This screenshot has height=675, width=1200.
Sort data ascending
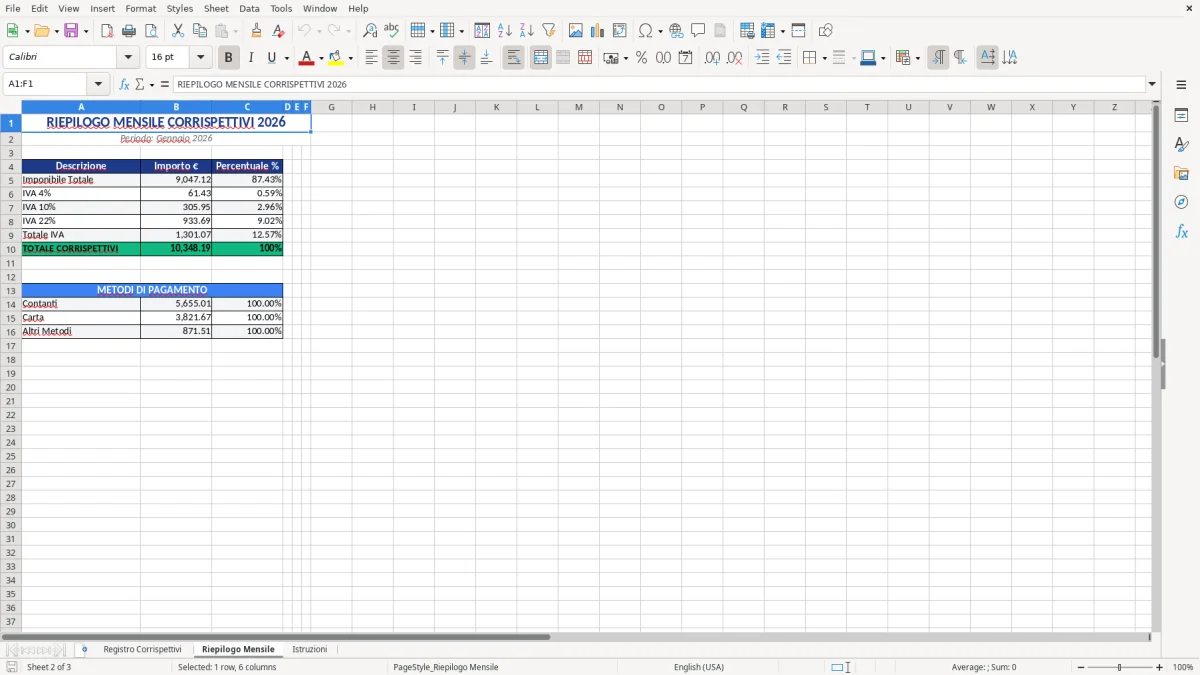[504, 30]
